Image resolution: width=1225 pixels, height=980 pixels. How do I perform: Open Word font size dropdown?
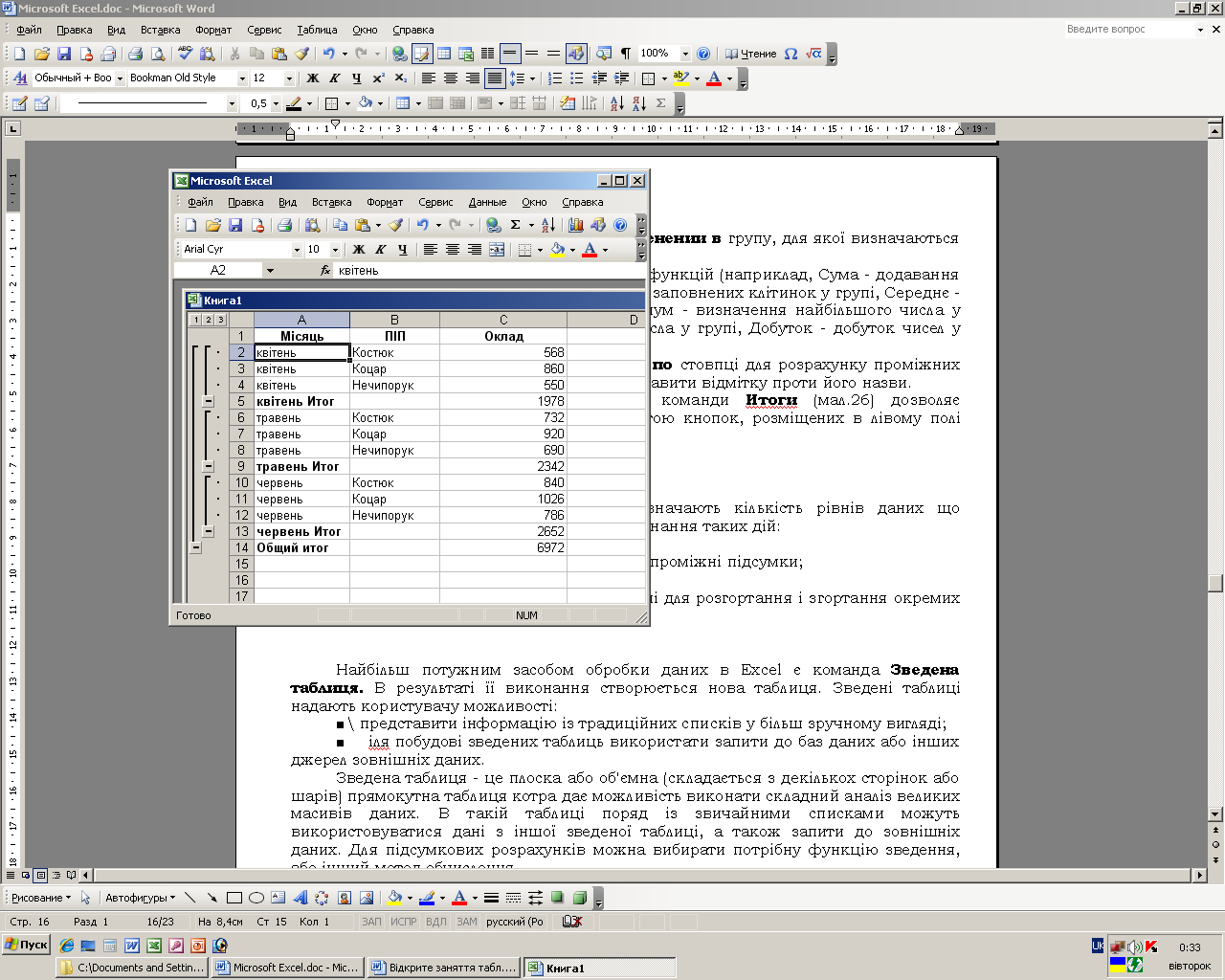289,78
